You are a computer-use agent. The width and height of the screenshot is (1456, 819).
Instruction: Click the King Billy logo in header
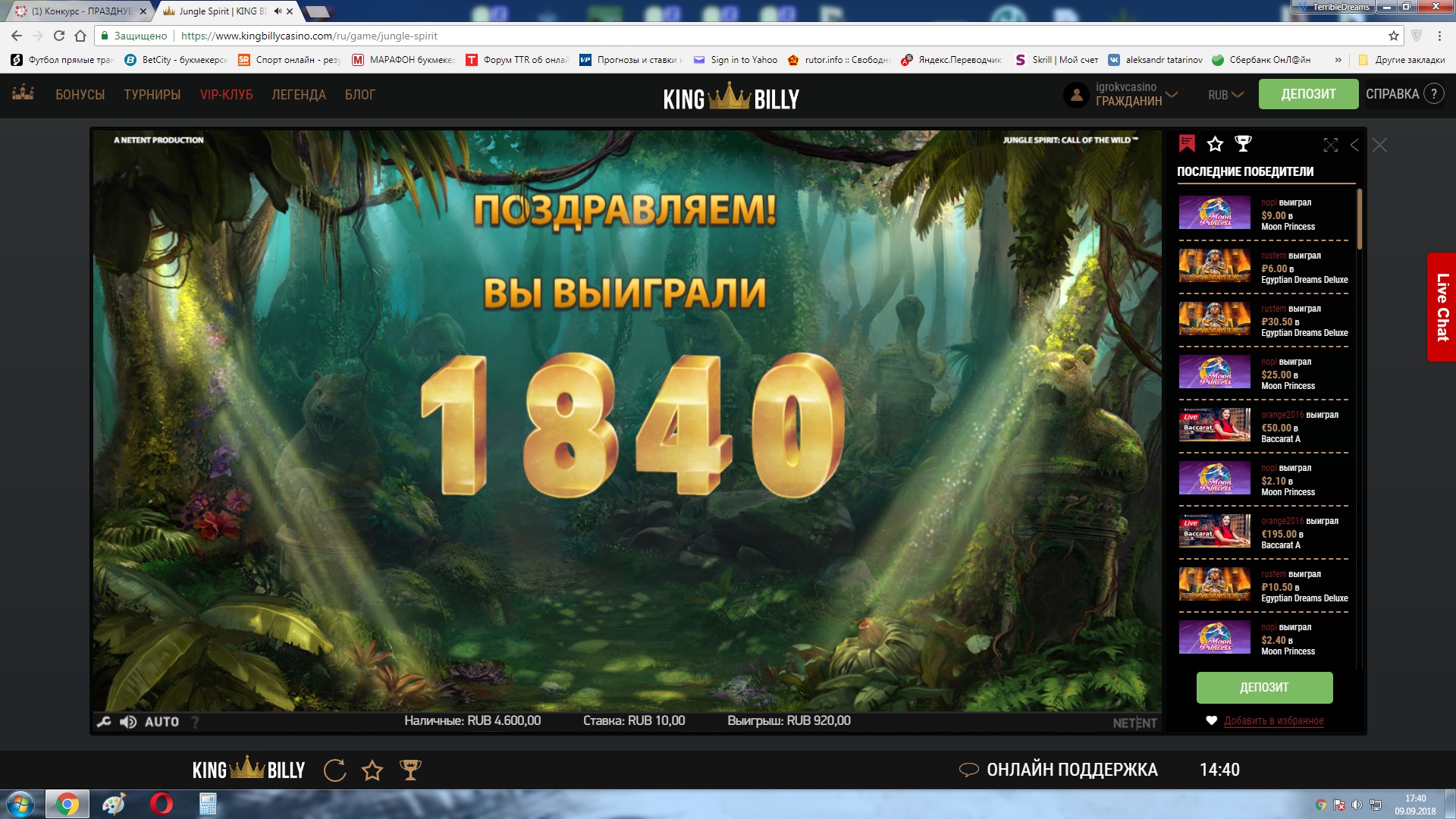click(x=731, y=96)
